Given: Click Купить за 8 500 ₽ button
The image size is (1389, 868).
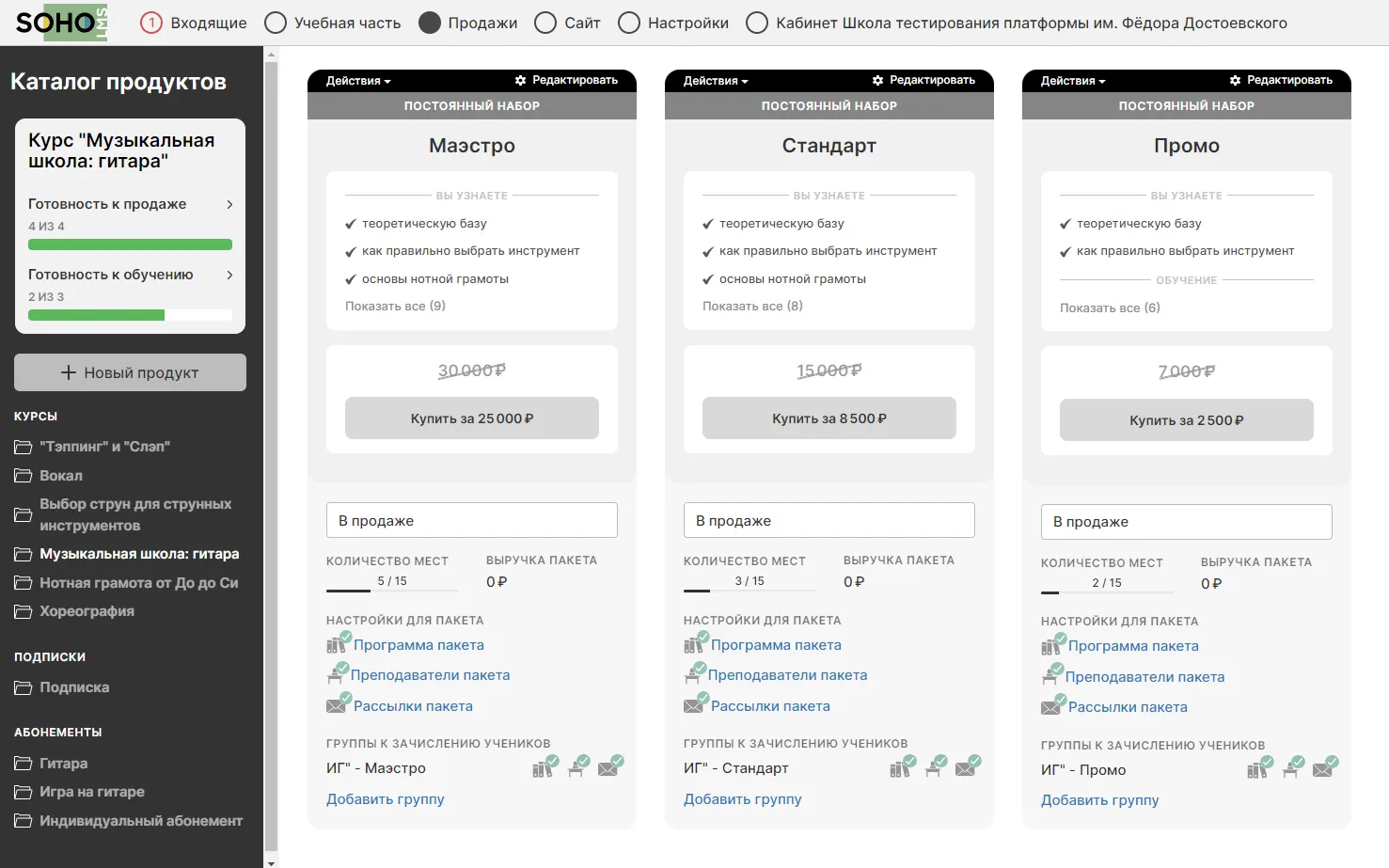Looking at the screenshot, I should tap(829, 418).
